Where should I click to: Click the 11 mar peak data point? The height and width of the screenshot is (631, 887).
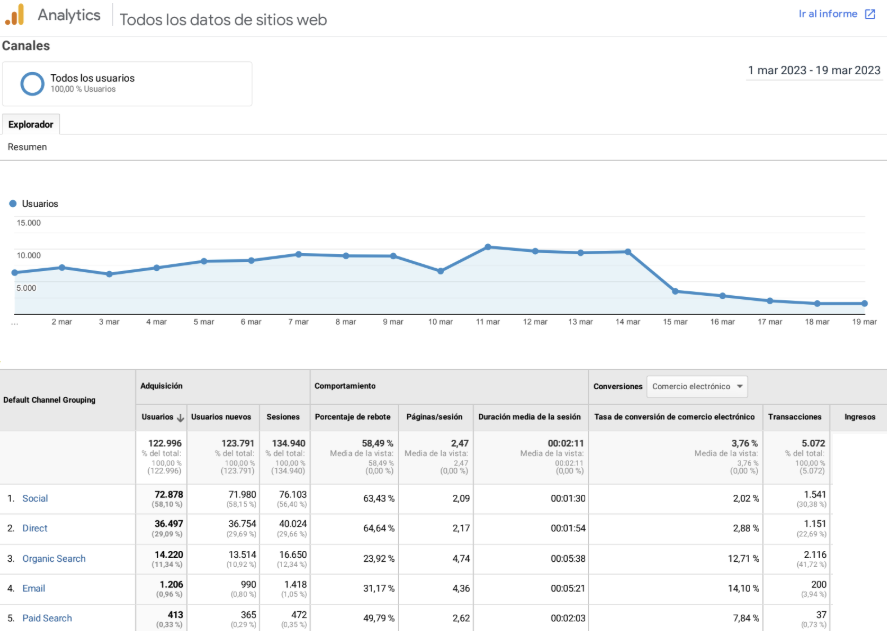click(x=487, y=246)
